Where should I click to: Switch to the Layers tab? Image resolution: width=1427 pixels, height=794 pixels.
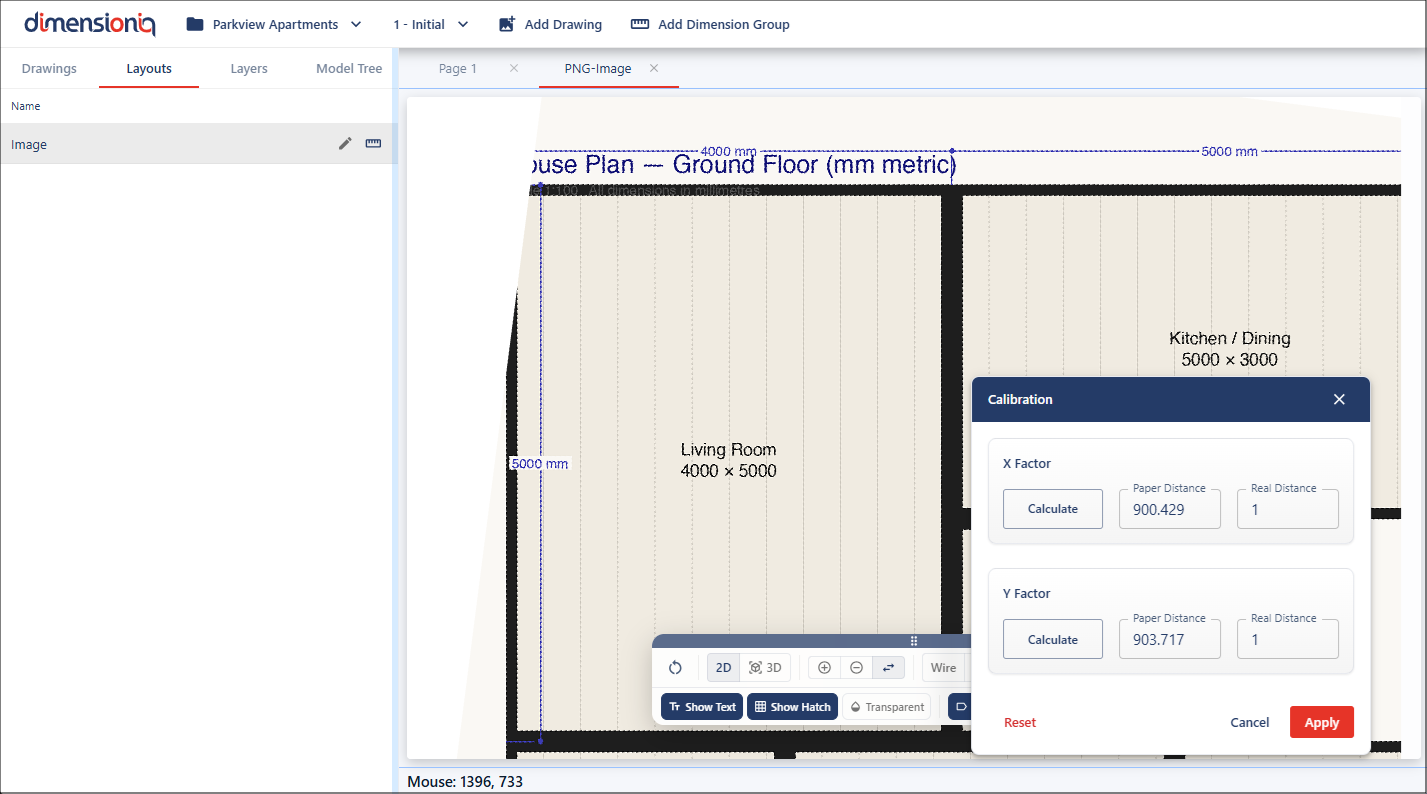(249, 69)
